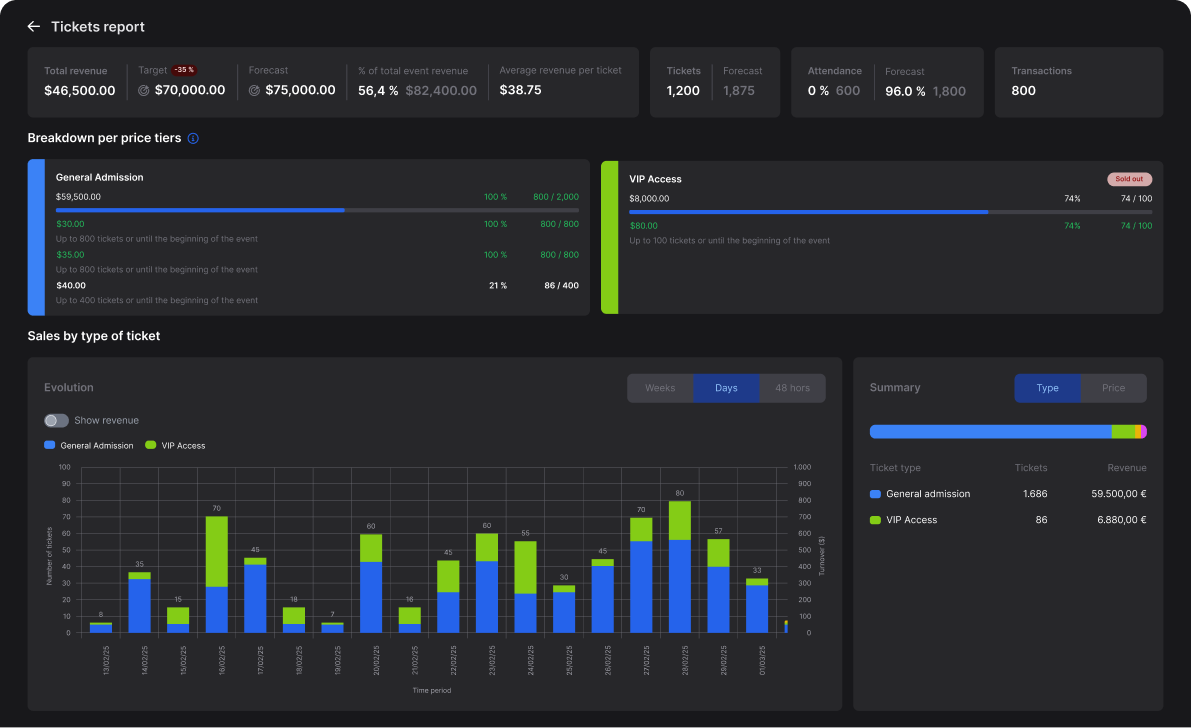Click the forecast icon before $75,000.00

click(x=254, y=90)
